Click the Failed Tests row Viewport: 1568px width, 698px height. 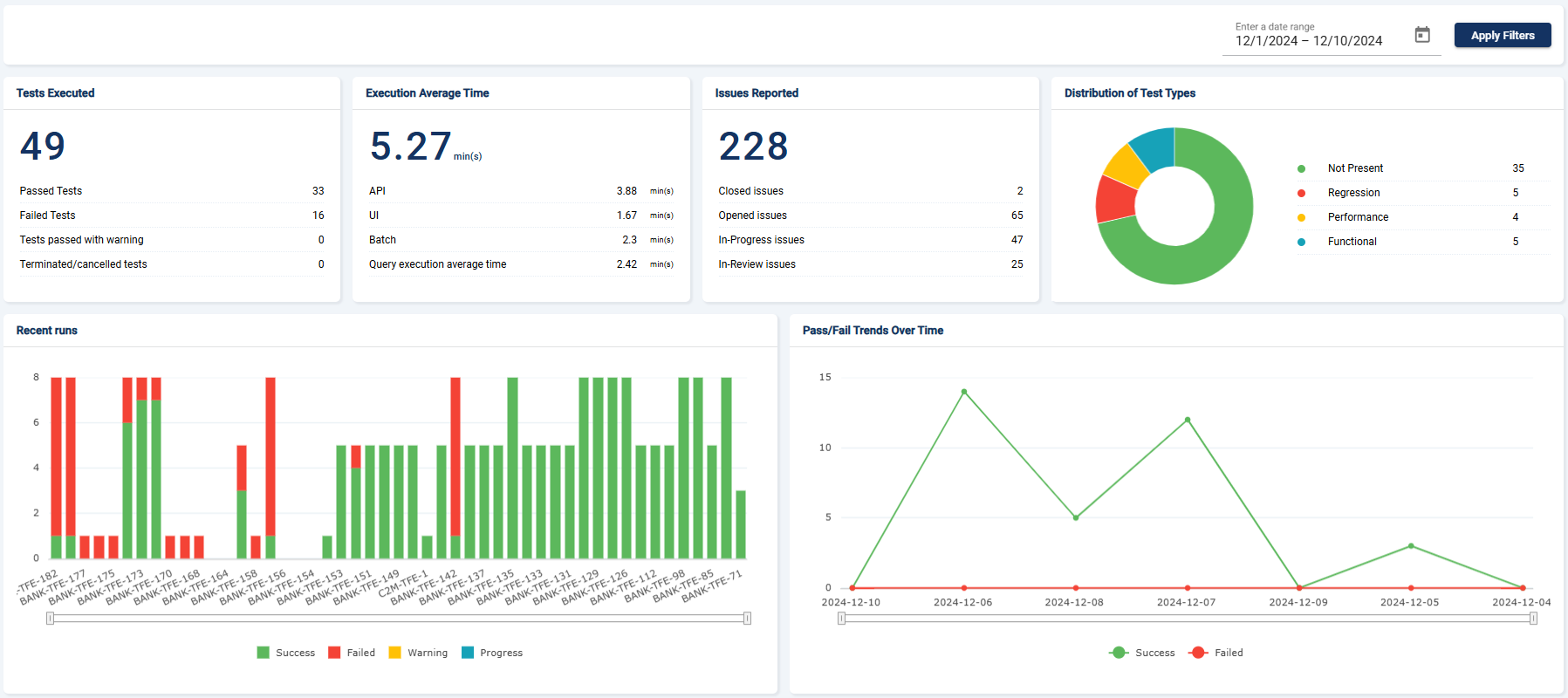tap(171, 216)
